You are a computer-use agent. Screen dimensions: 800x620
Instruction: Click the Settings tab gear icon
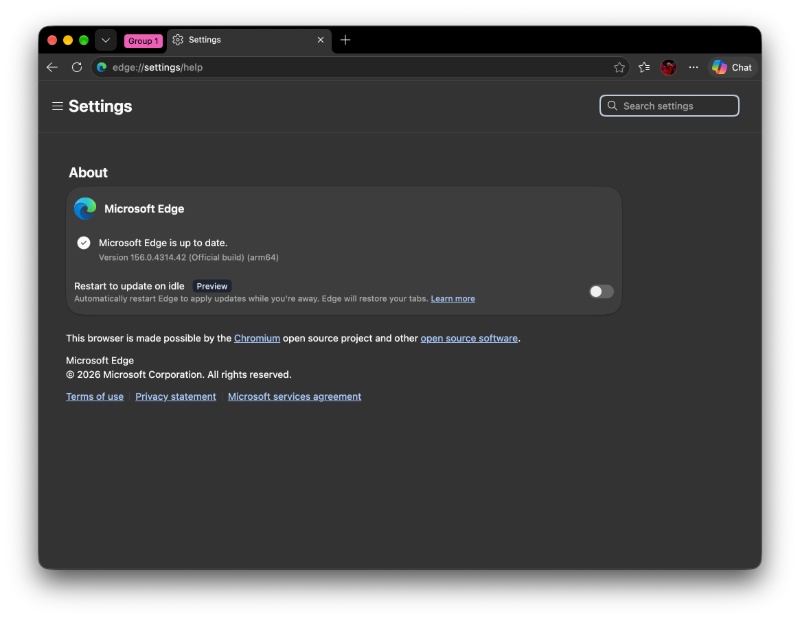click(x=178, y=40)
